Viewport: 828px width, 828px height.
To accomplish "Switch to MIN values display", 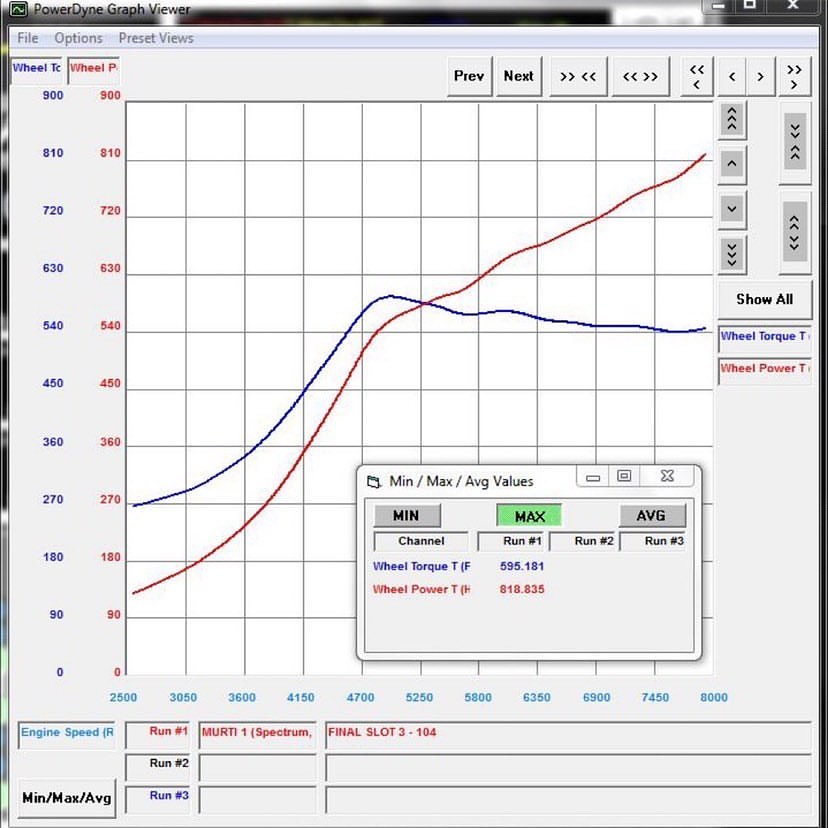I will [x=405, y=516].
